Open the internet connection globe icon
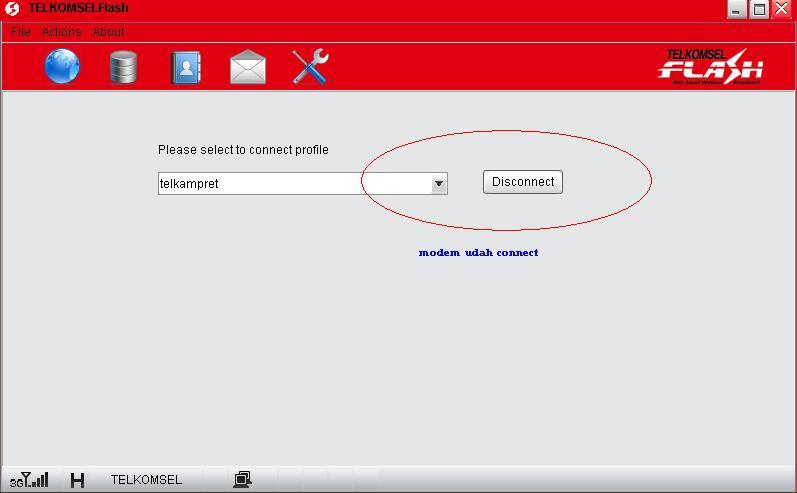This screenshot has width=797, height=493. (x=62, y=66)
